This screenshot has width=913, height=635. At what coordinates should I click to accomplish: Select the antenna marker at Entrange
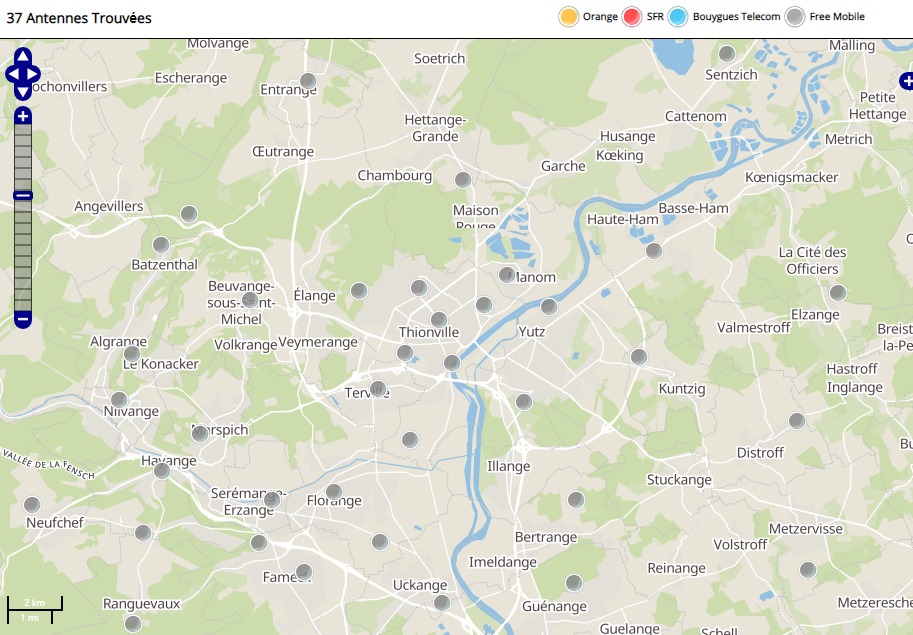(x=309, y=81)
